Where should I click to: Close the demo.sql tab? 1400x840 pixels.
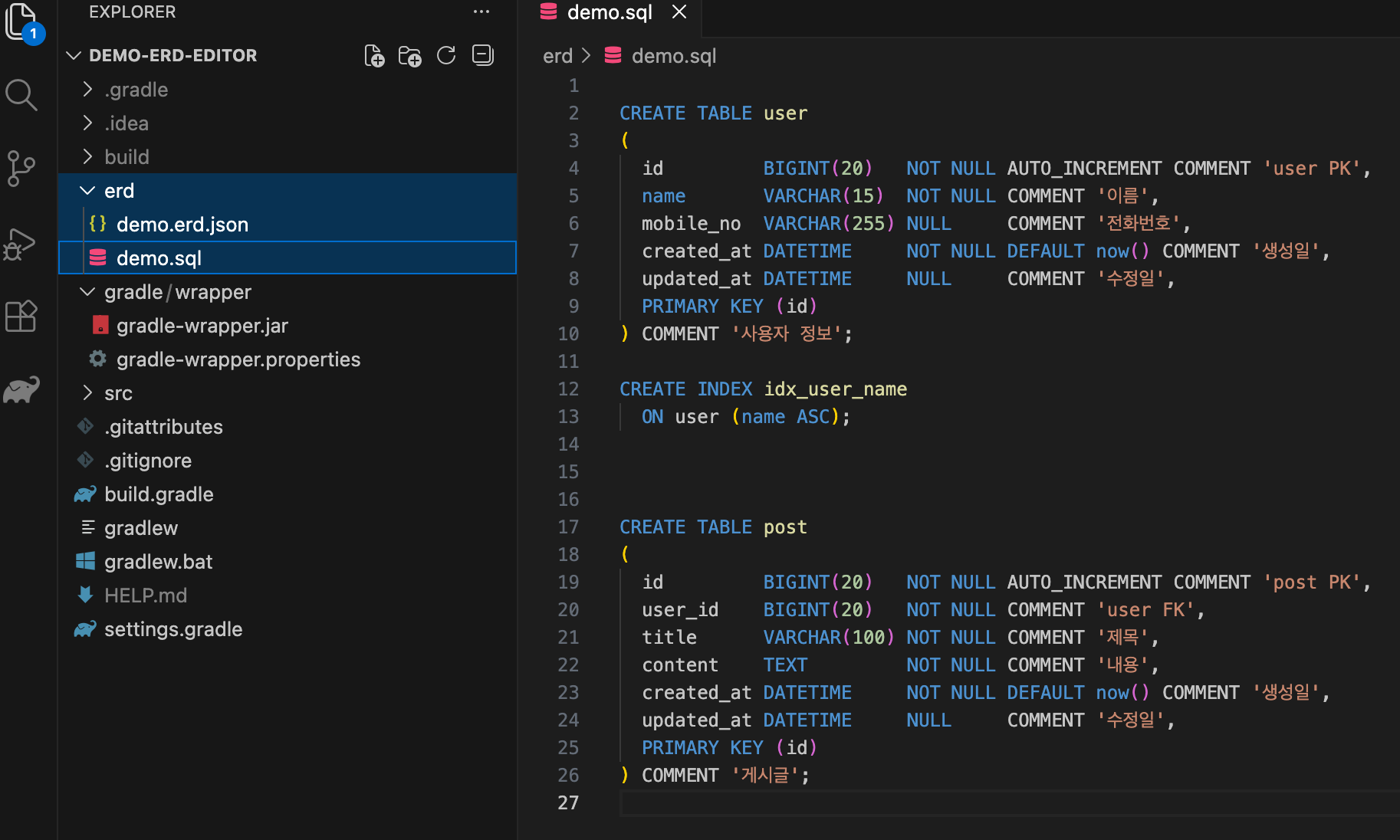tap(679, 12)
